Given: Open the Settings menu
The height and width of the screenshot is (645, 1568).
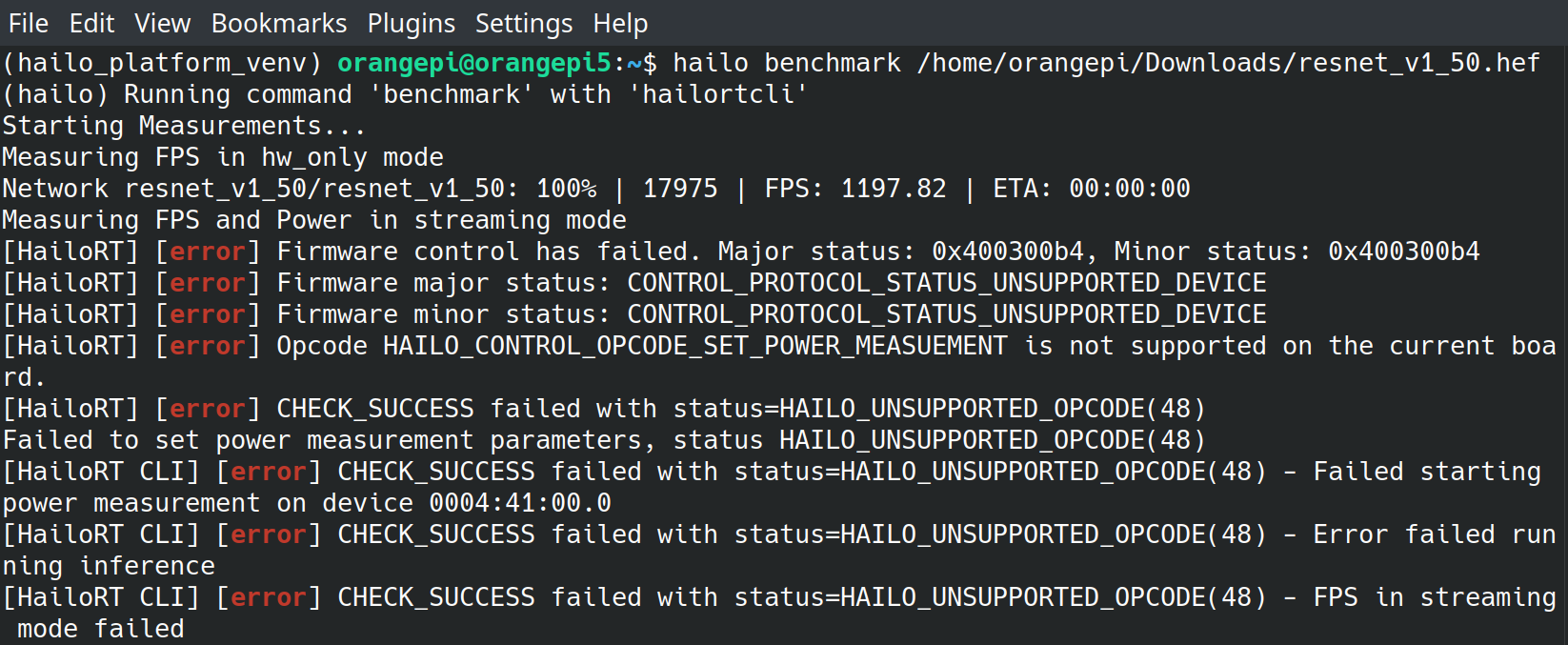Looking at the screenshot, I should [x=524, y=23].
